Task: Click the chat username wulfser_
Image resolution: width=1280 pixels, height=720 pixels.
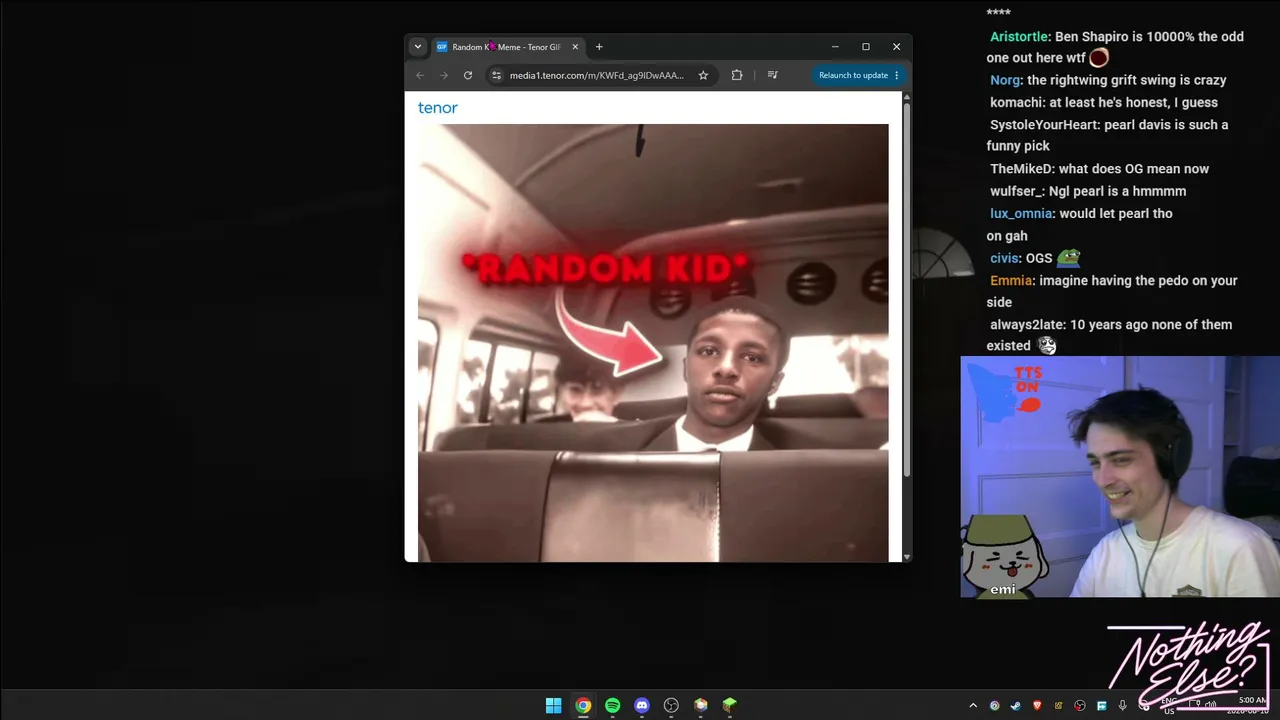Action: coord(1017,191)
